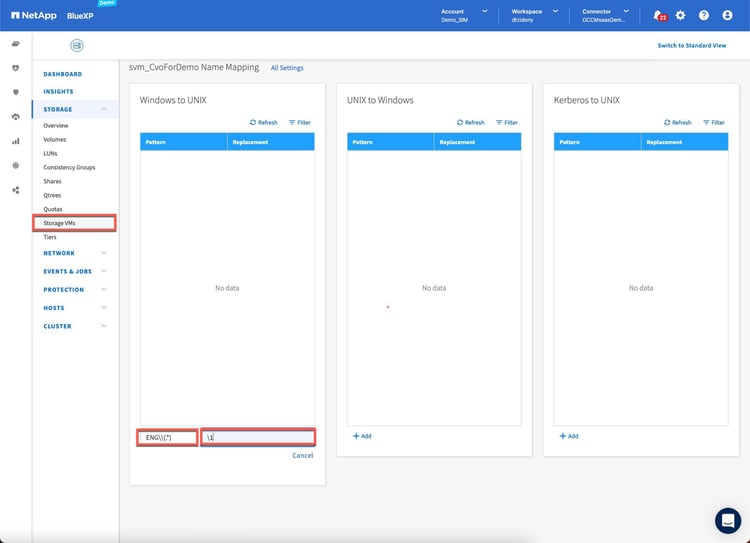Go to Storage VMs in sidebar
Screen dimensions: 750x543
[60, 223]
